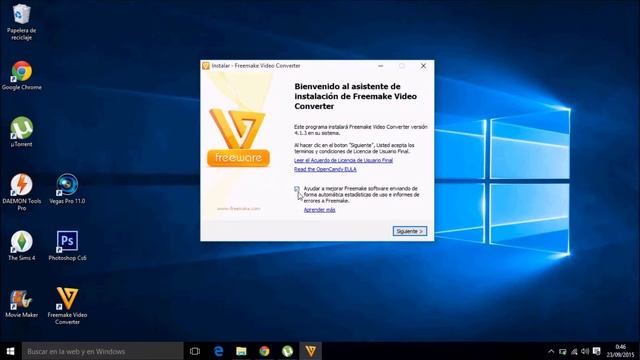Viewport: 640px width, 360px height.
Task: Open File Explorer from the taskbar
Action: pyautogui.click(x=241, y=351)
